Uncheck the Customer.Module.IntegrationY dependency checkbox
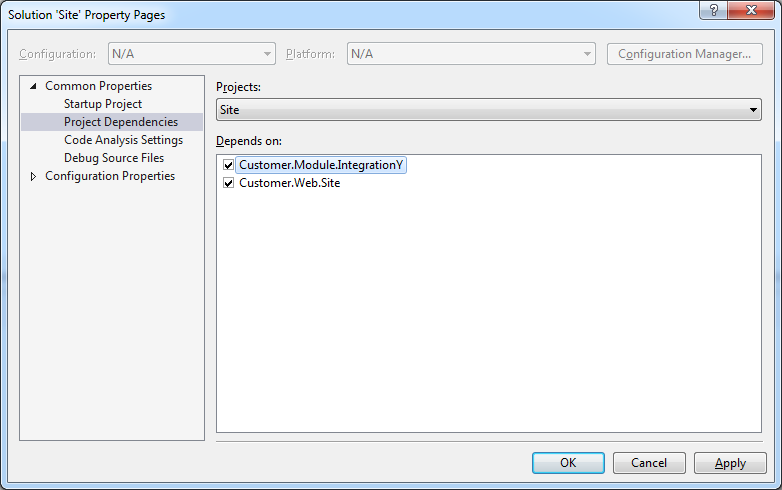This screenshot has width=782, height=490. coord(229,165)
